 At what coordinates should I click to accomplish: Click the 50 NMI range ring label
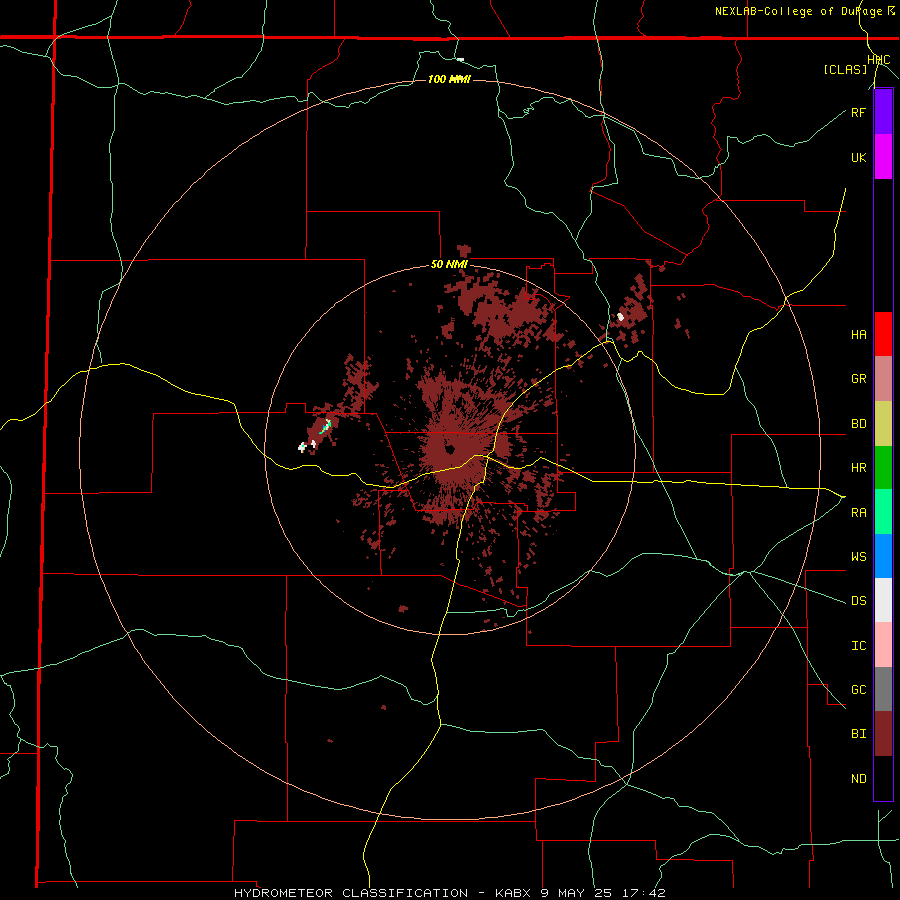coord(449,265)
